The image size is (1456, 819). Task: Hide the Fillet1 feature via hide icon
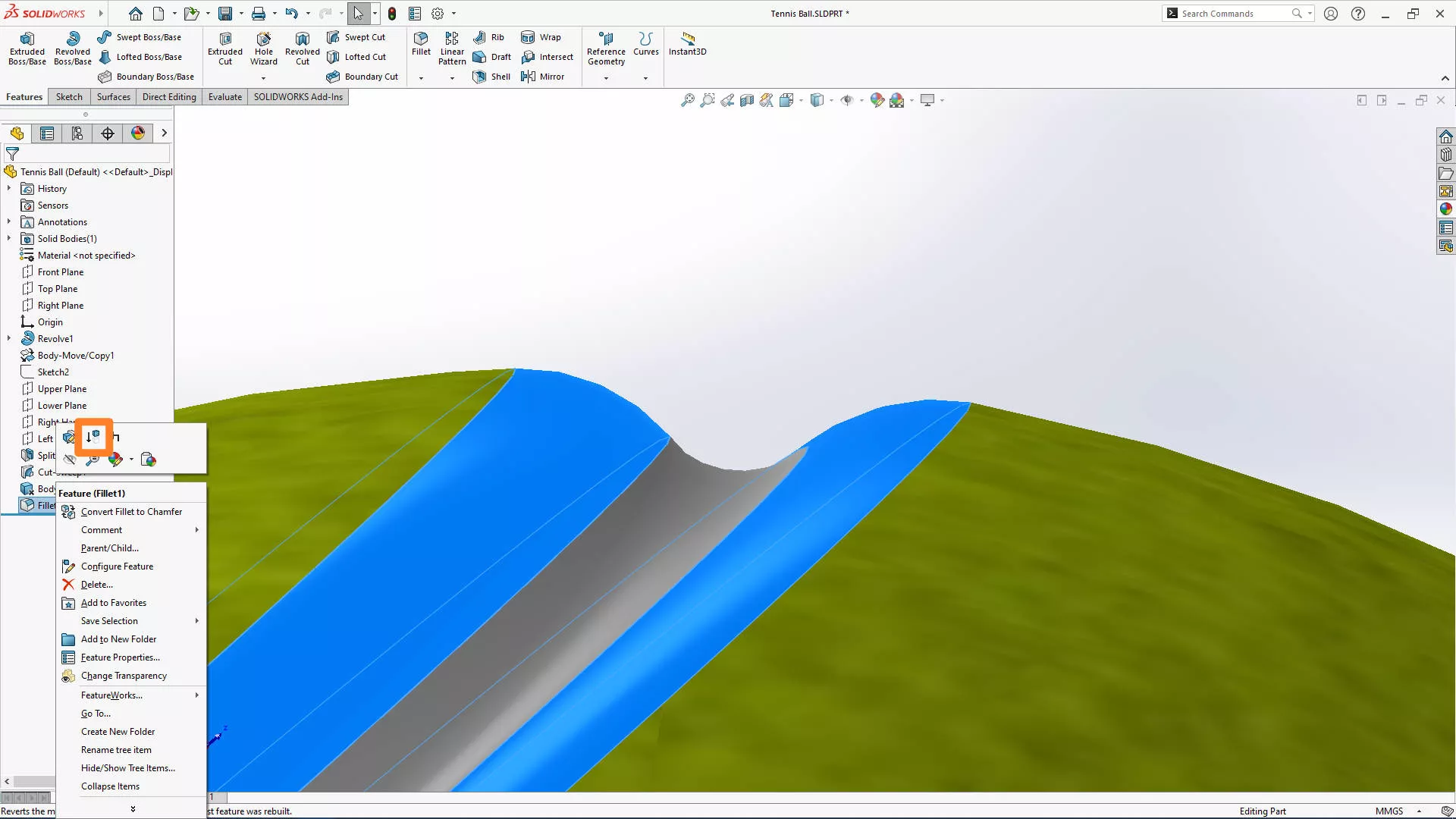pos(70,459)
